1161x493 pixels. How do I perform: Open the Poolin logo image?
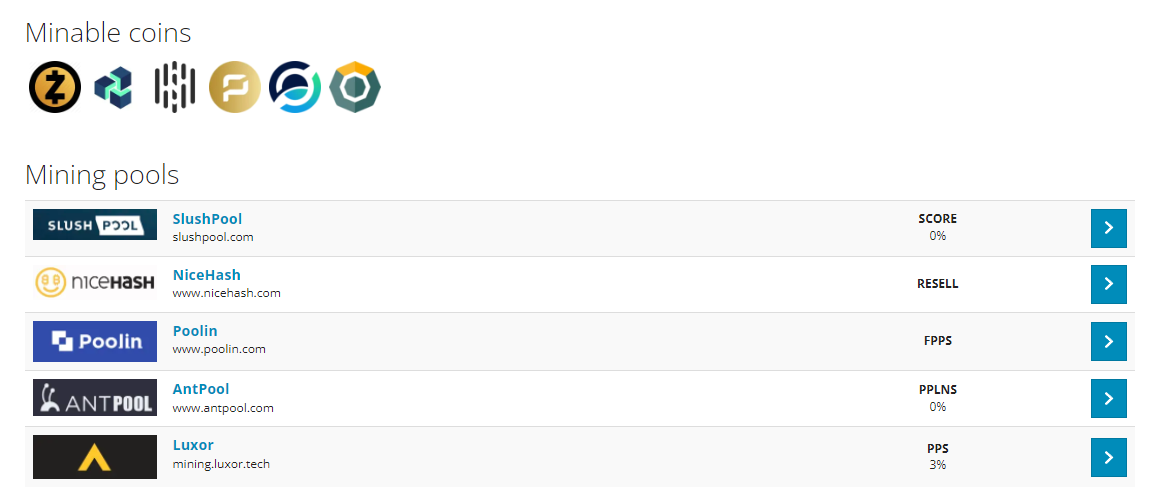pos(95,341)
